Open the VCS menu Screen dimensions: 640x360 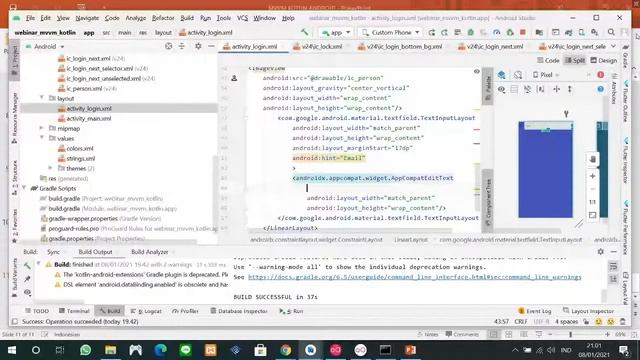pyautogui.click(x=242, y=18)
